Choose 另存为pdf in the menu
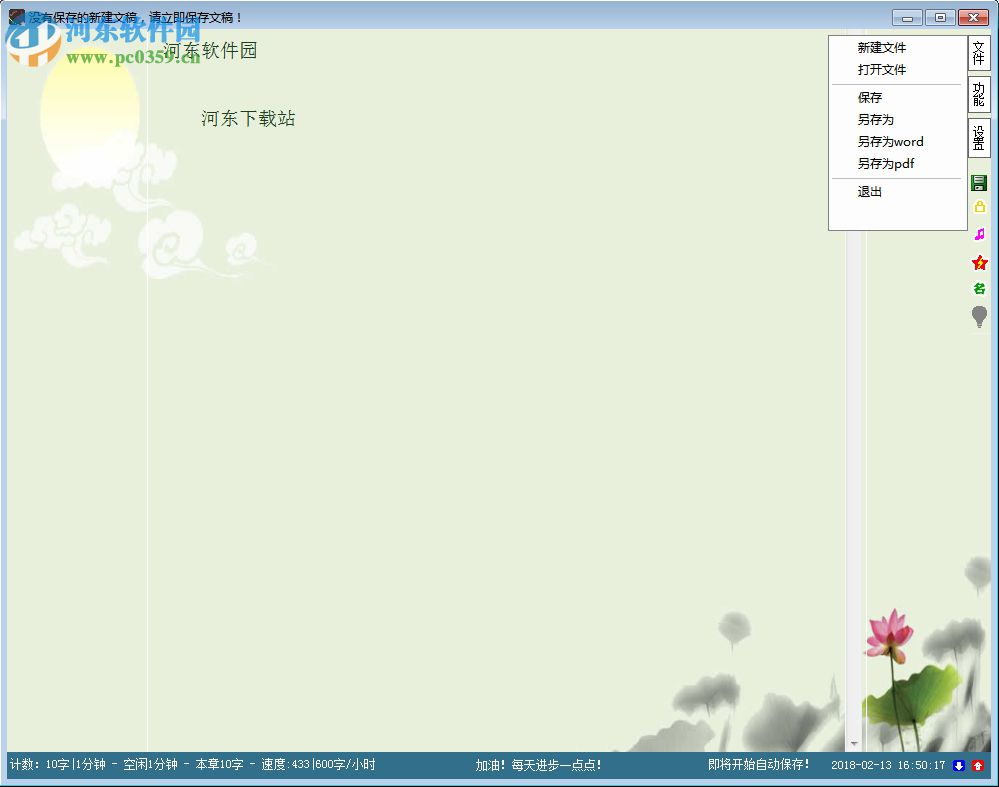 [x=886, y=163]
